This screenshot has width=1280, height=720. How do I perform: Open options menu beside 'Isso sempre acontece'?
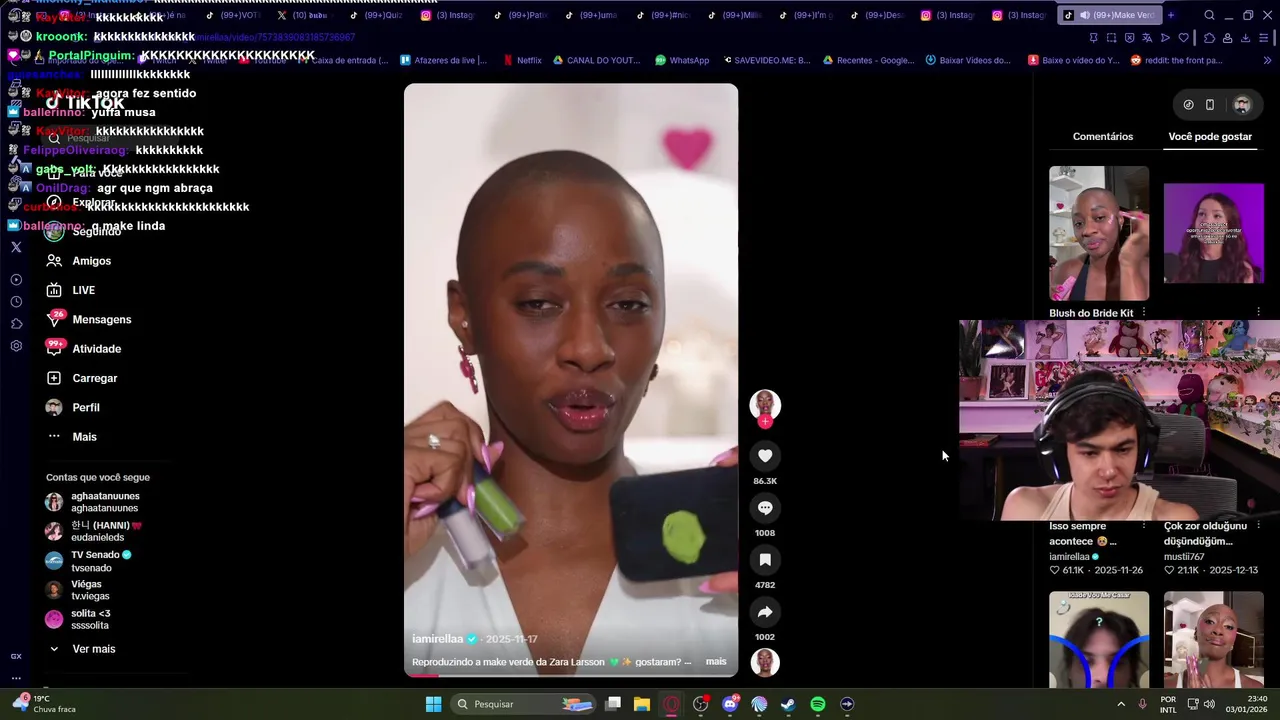[1144, 526]
